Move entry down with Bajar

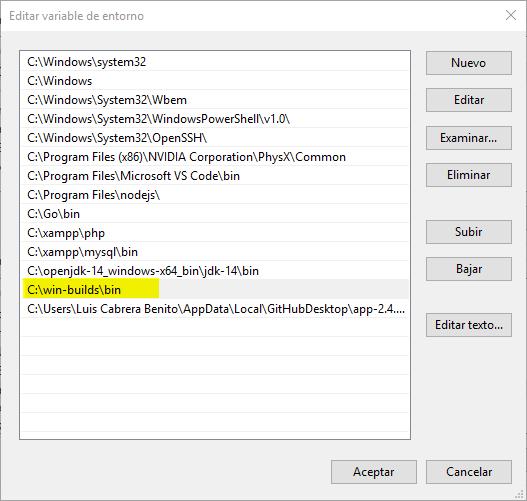(469, 269)
